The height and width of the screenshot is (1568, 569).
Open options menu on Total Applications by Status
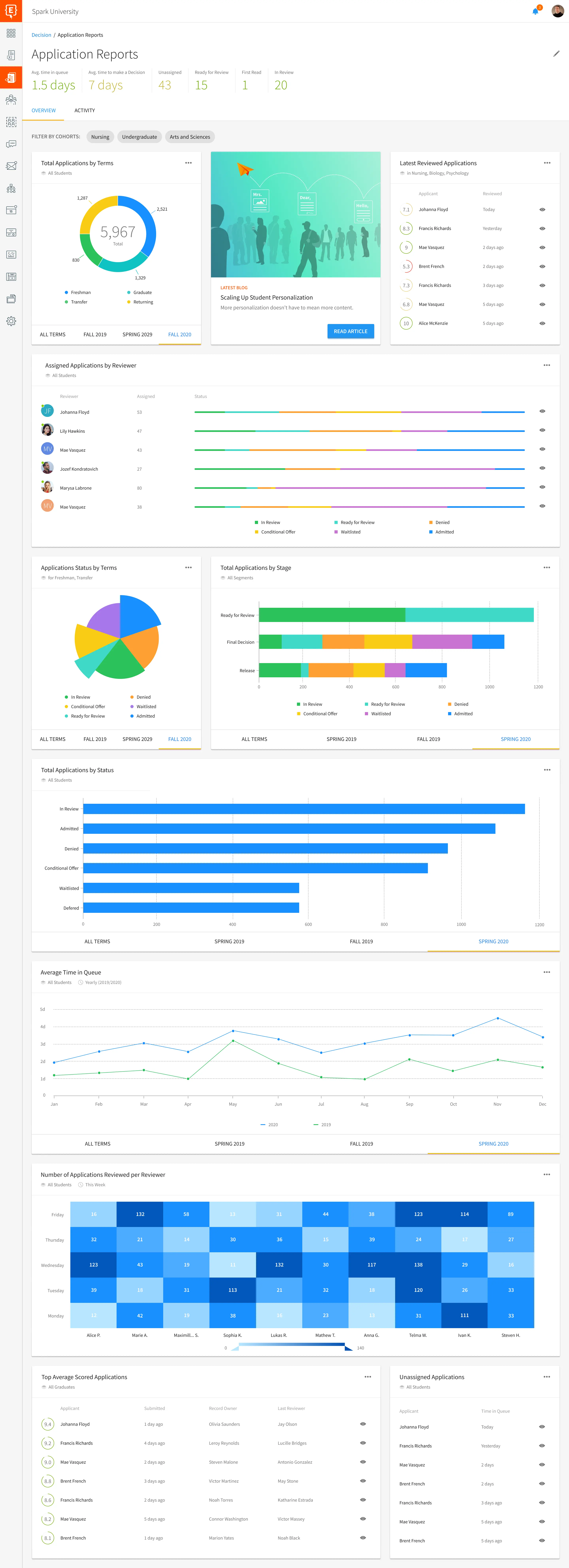(547, 770)
